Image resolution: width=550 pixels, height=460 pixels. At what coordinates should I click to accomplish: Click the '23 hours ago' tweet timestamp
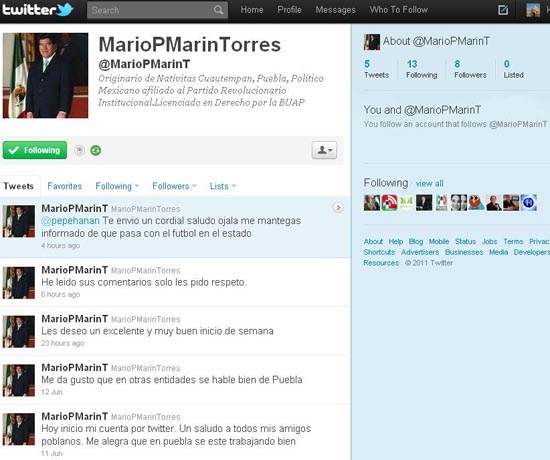click(62, 343)
